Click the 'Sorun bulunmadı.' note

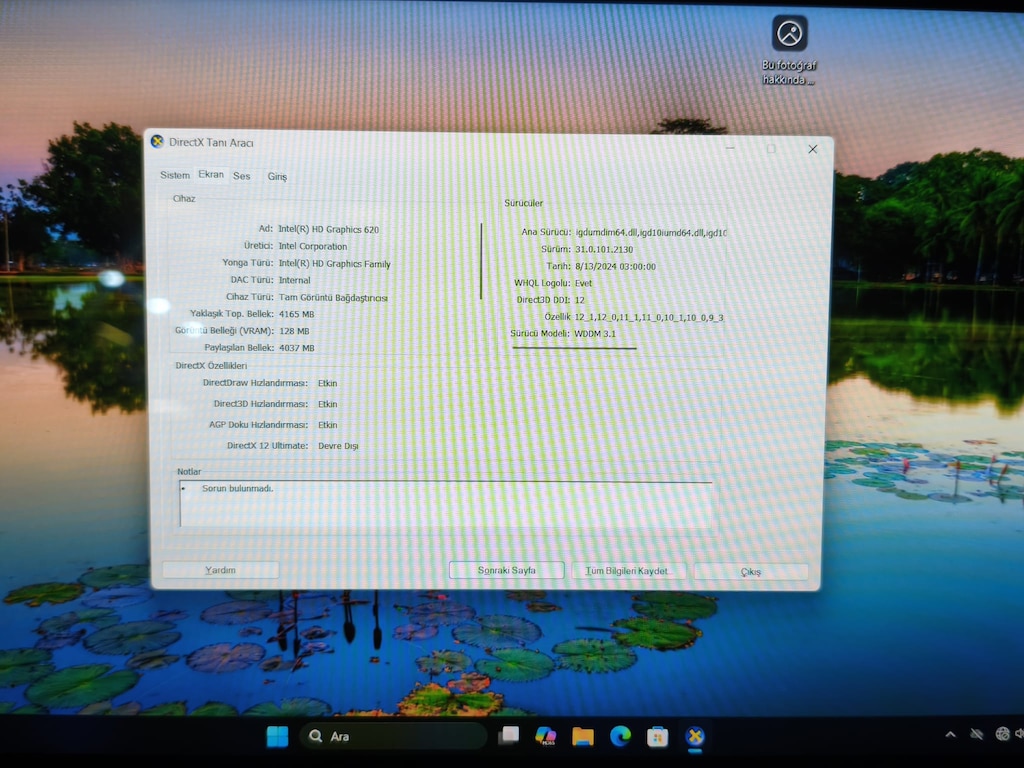(238, 488)
